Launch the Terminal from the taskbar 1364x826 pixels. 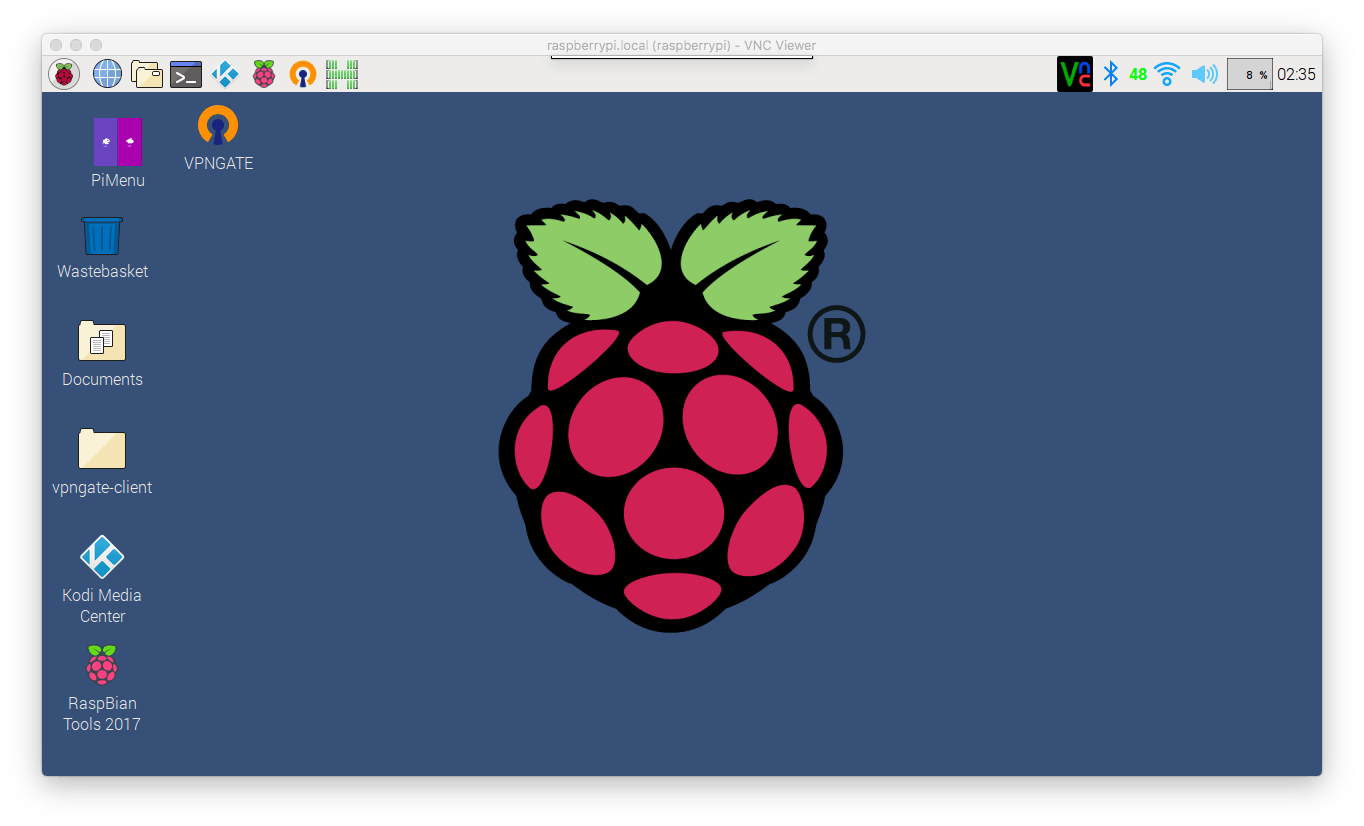186,74
